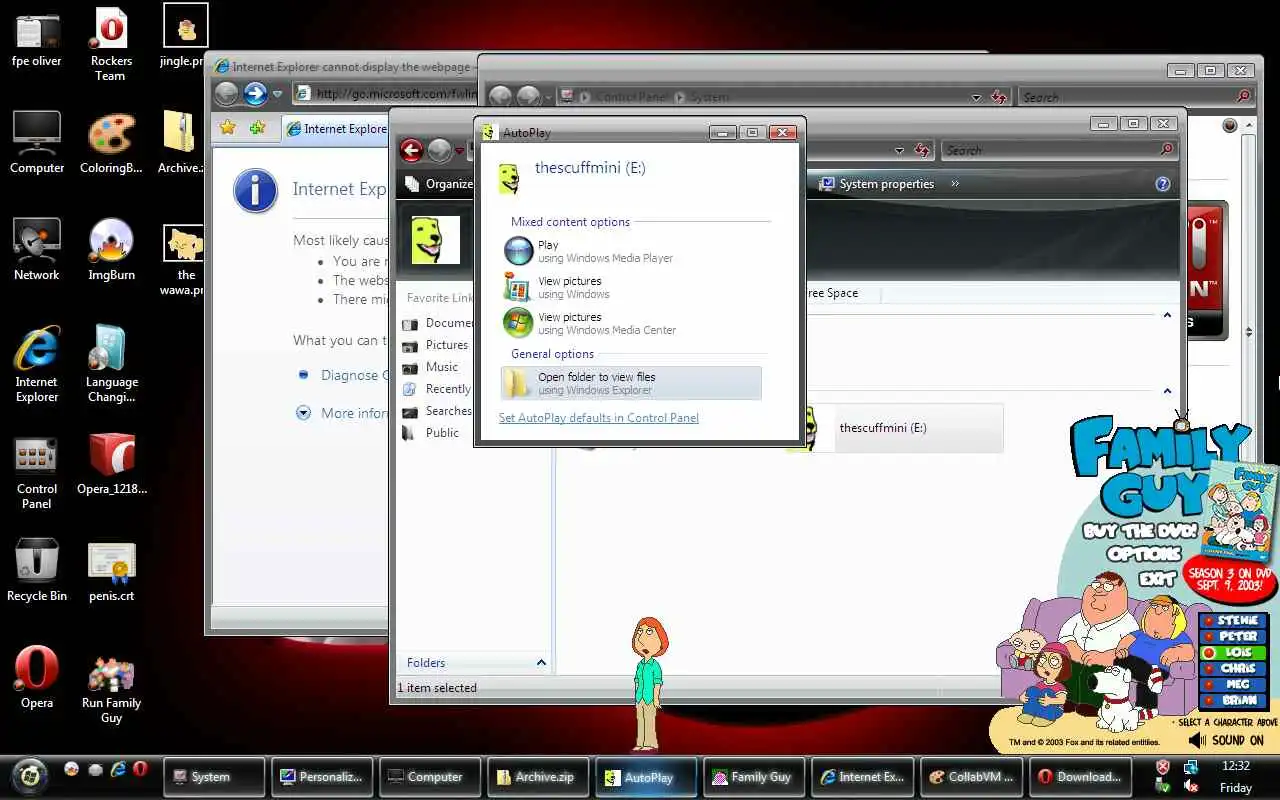Launch ColoringB... desktop icon
Image resolution: width=1280 pixels, height=800 pixels.
(111, 143)
